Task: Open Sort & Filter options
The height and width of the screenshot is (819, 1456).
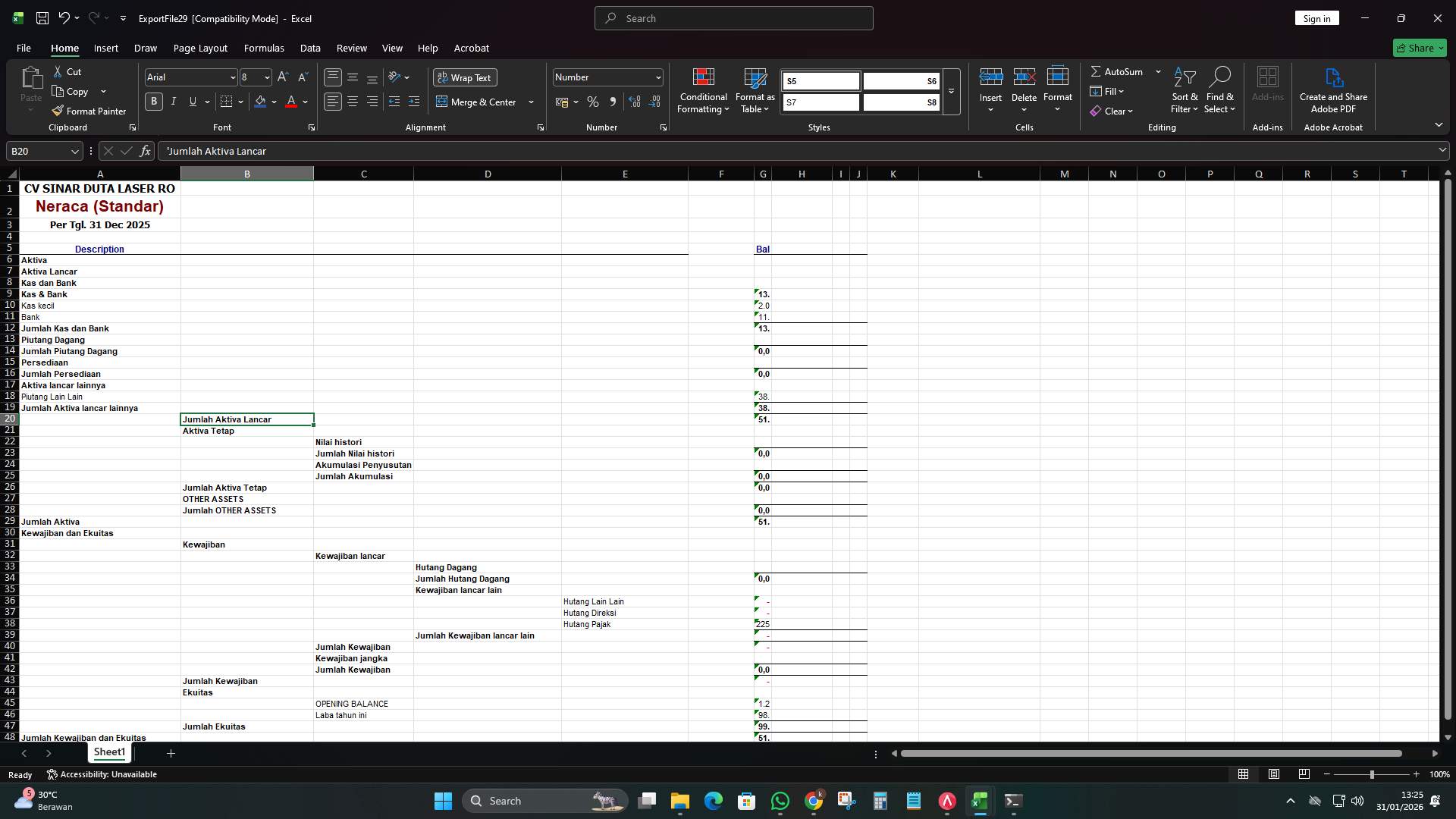Action: click(1185, 89)
